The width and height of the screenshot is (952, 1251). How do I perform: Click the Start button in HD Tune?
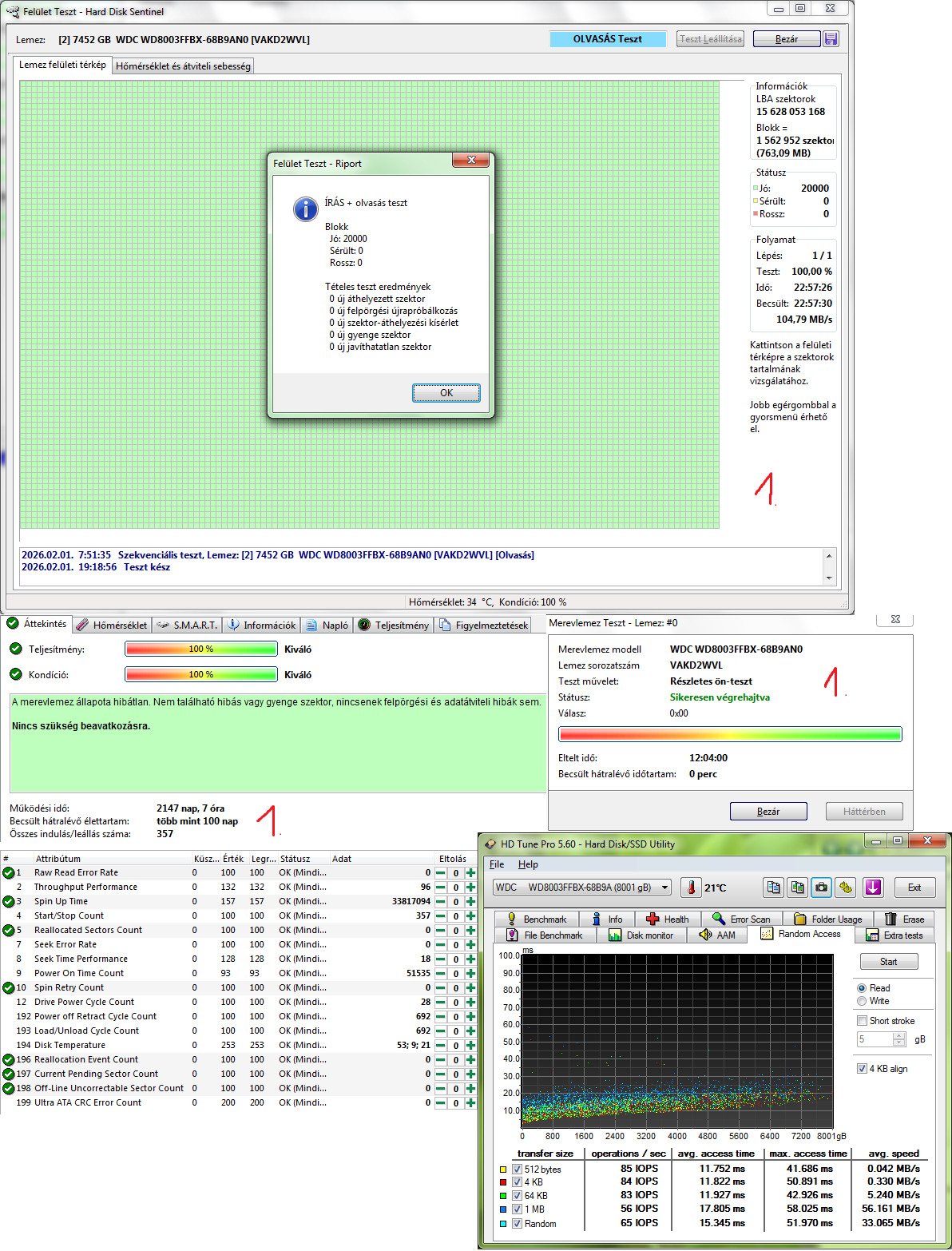click(x=889, y=962)
